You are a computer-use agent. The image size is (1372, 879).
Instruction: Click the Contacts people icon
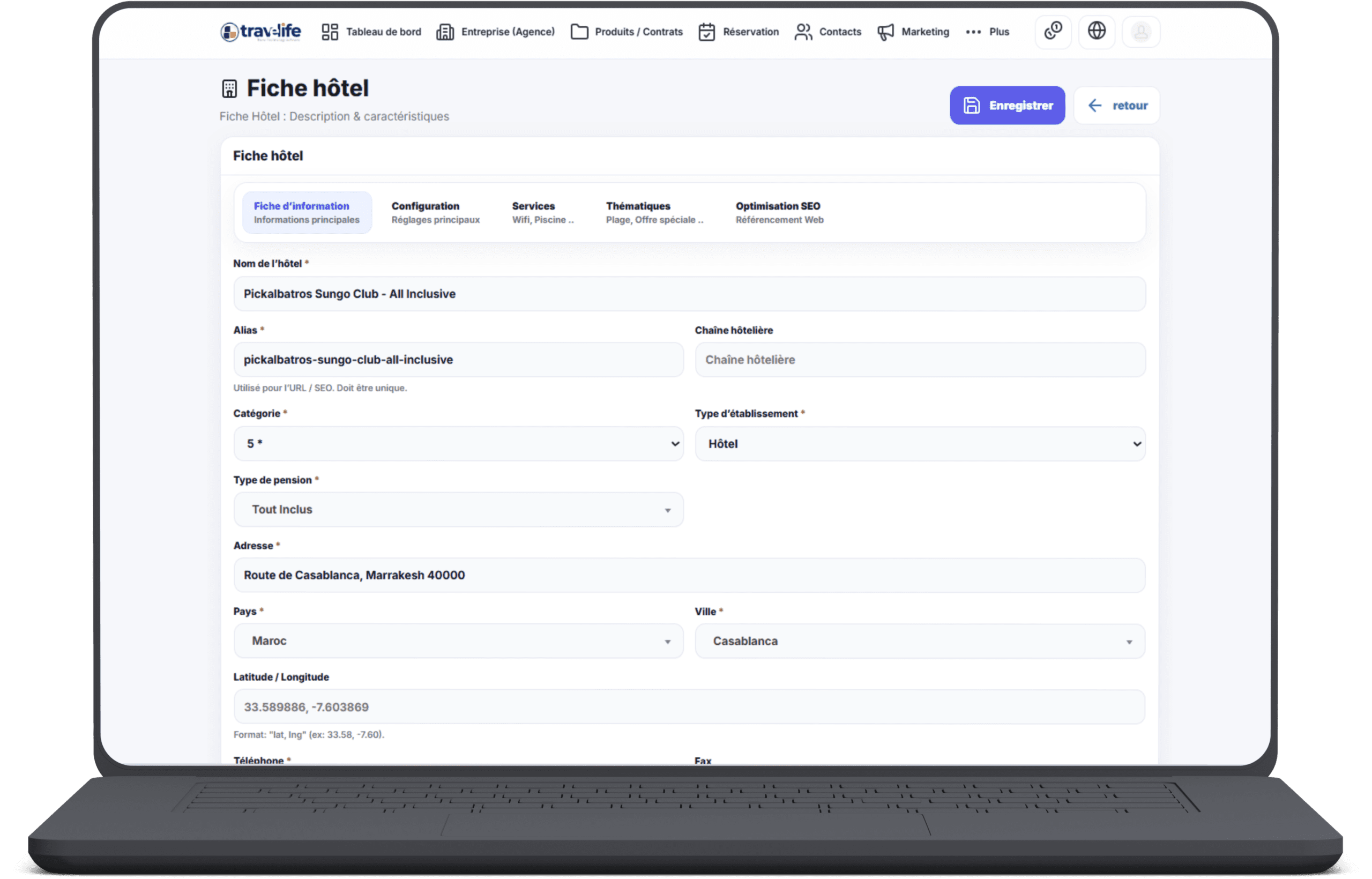point(803,32)
